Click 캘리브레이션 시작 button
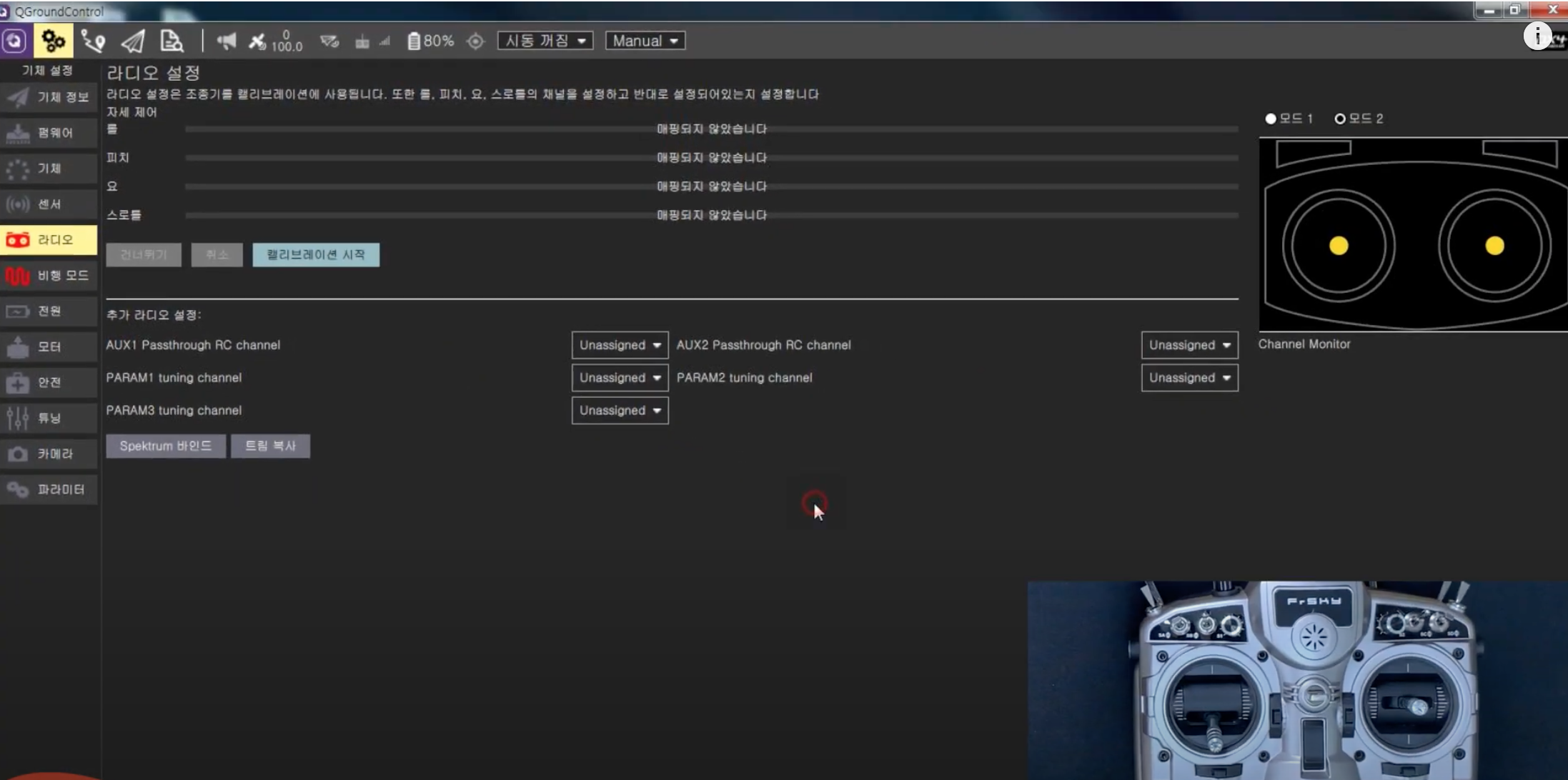Viewport: 1568px width, 780px height. coord(316,255)
